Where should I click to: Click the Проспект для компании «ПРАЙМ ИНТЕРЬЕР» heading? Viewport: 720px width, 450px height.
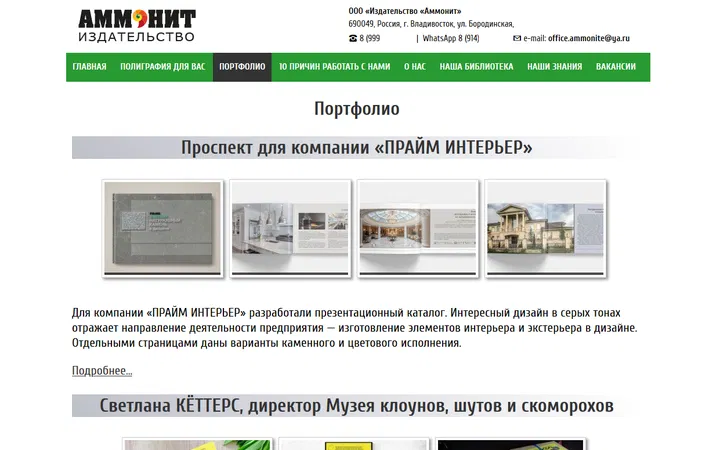(x=357, y=148)
